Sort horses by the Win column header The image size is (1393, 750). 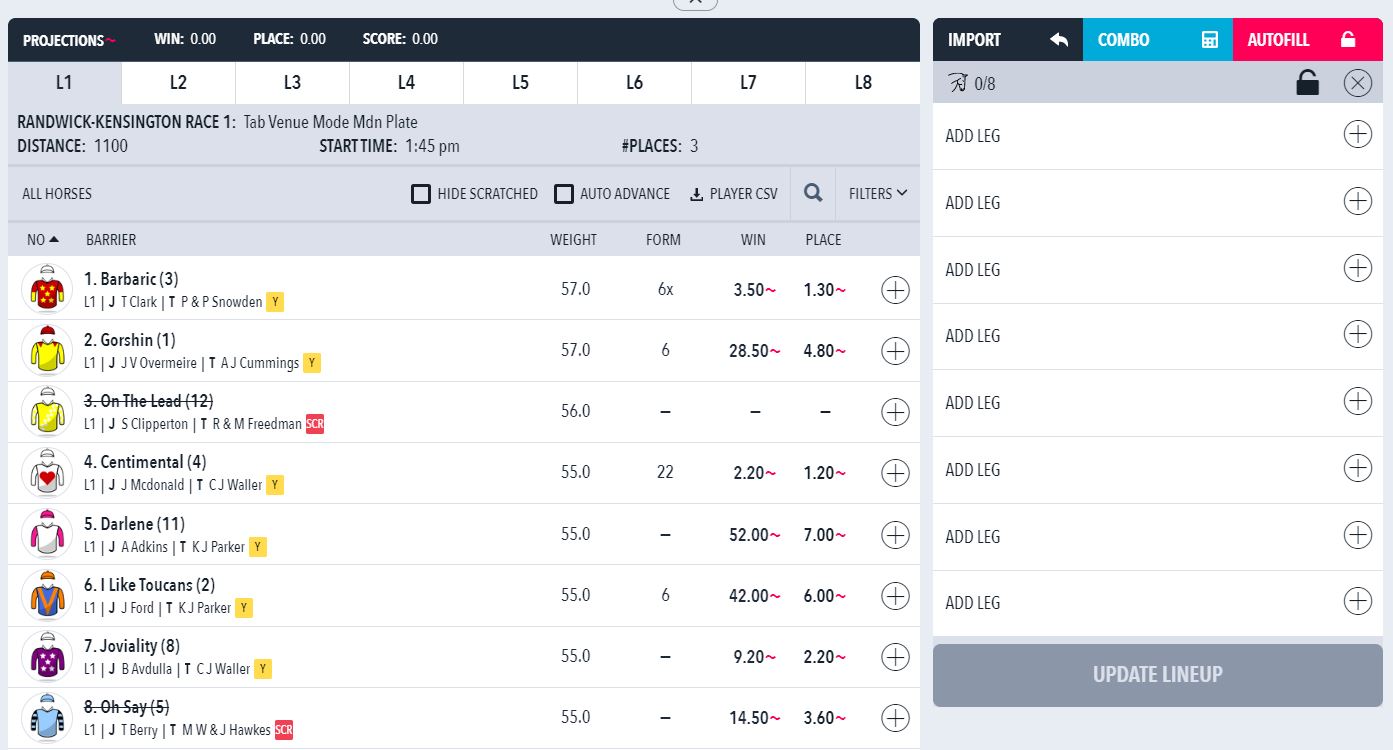753,240
